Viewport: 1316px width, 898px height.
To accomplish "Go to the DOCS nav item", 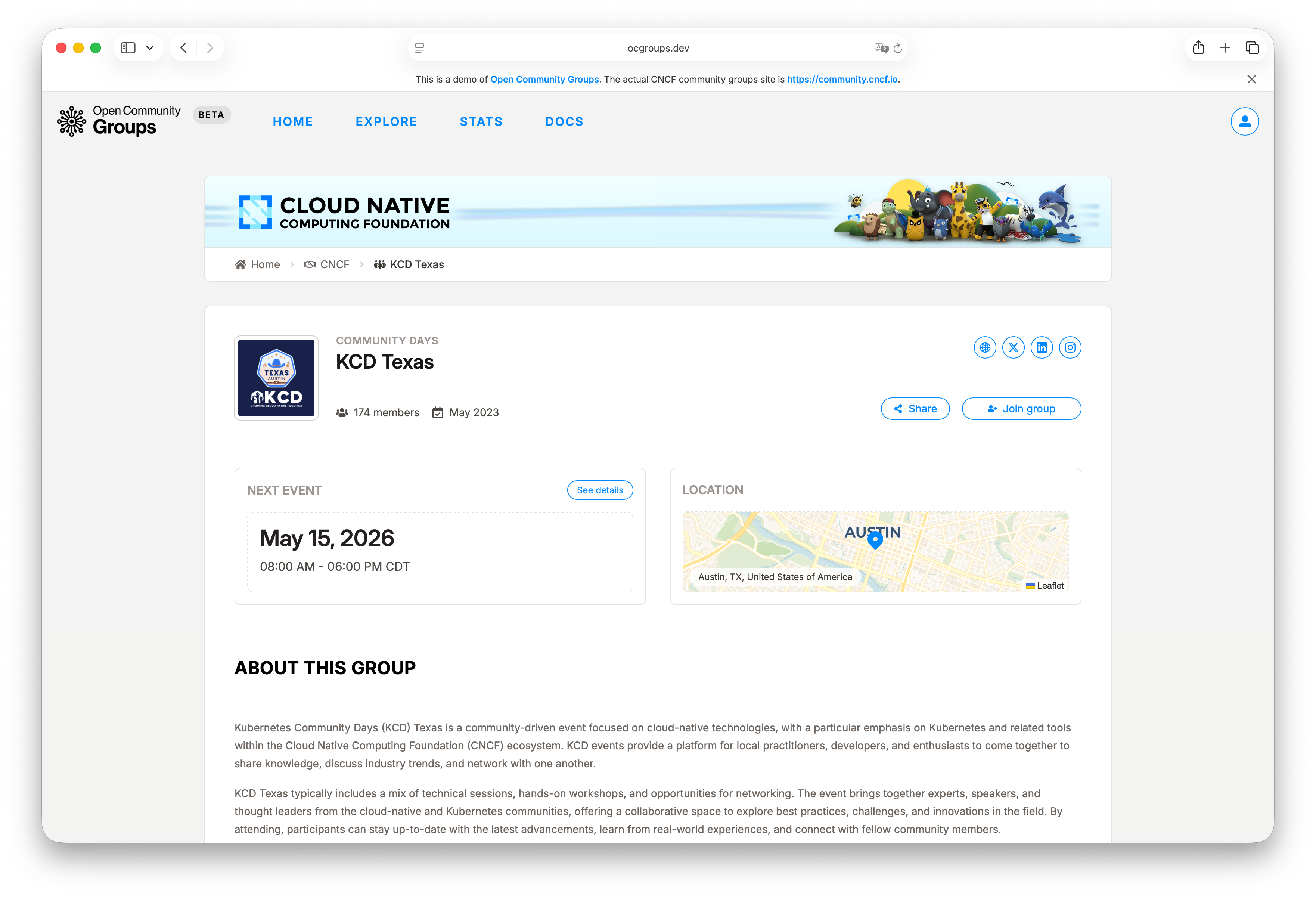I will tap(564, 122).
